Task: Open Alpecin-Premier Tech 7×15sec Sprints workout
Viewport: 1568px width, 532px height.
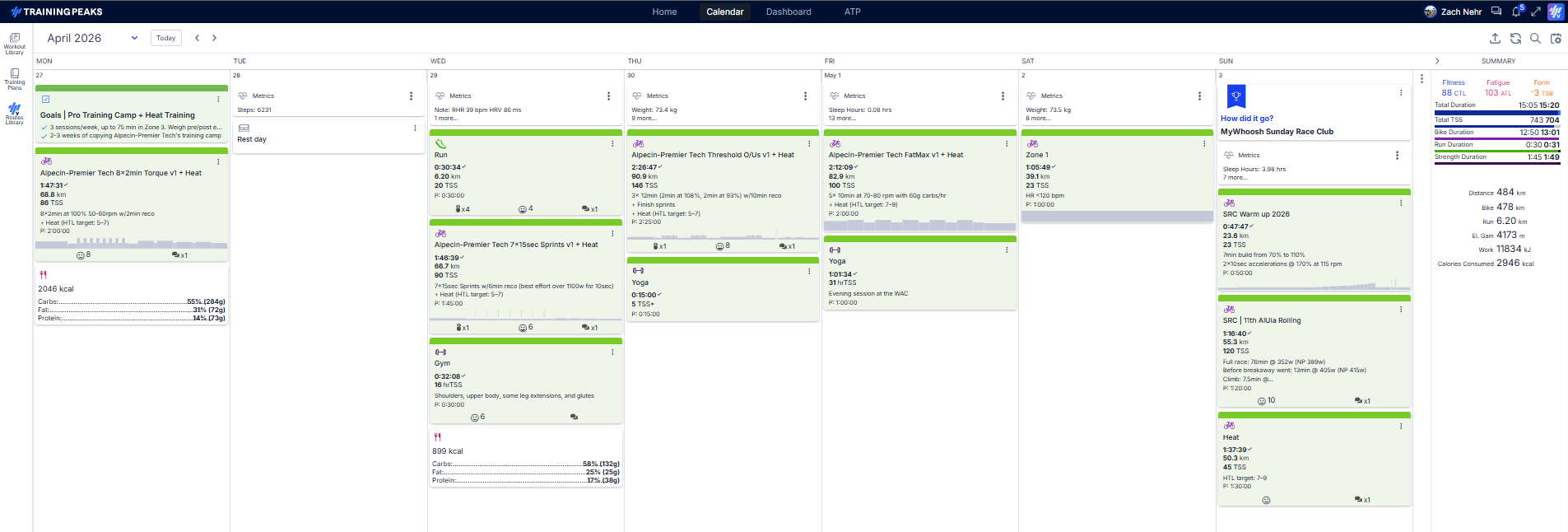Action: pos(516,245)
